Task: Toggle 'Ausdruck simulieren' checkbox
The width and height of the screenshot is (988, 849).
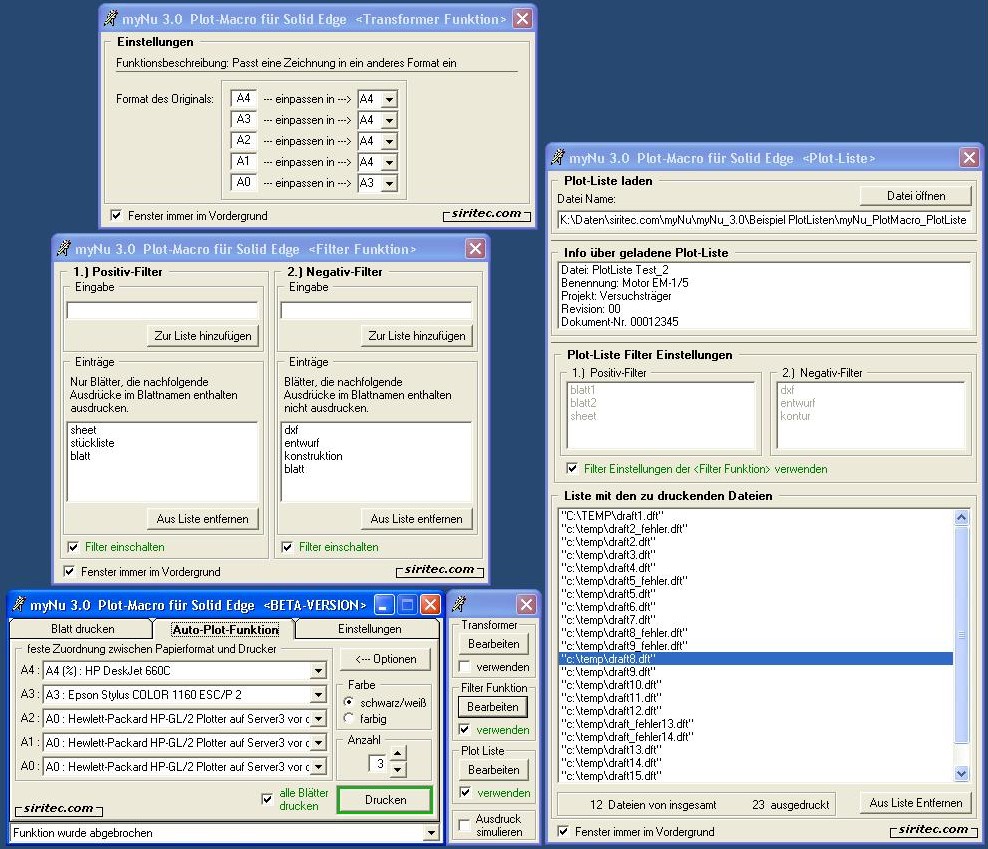Action: pos(464,824)
